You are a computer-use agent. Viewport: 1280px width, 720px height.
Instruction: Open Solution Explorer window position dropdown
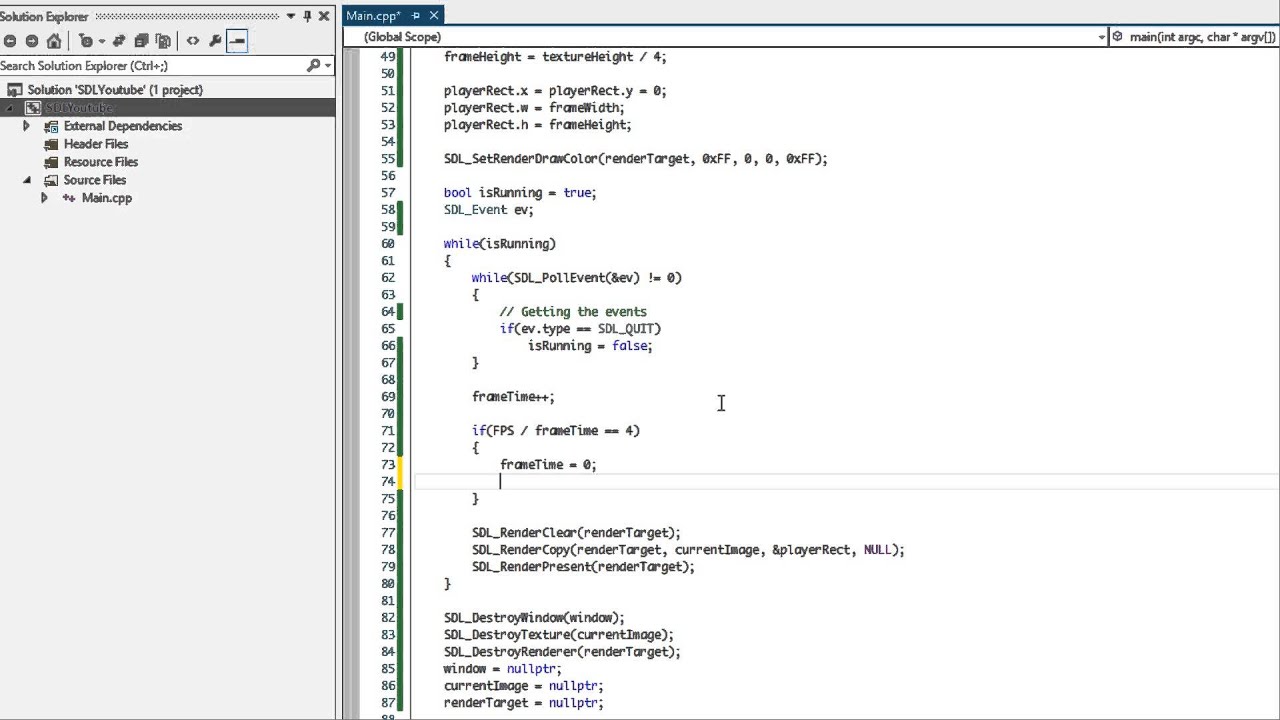291,16
